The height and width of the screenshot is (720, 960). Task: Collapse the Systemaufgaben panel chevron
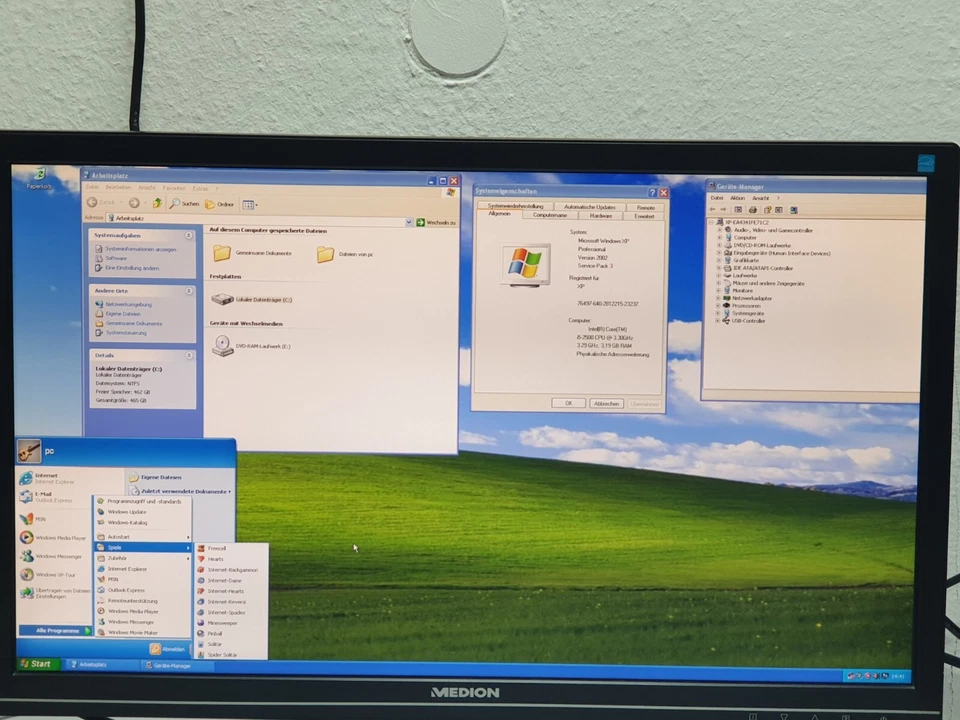189,235
